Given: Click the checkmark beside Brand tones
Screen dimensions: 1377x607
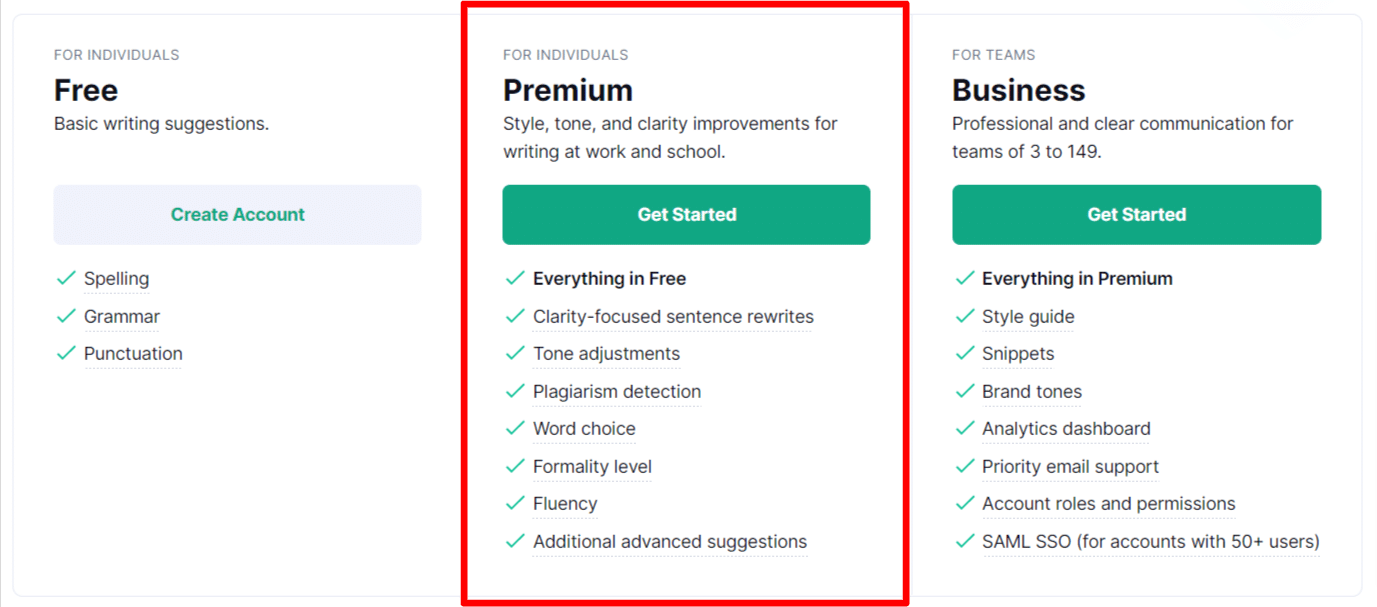Looking at the screenshot, I should point(965,391).
